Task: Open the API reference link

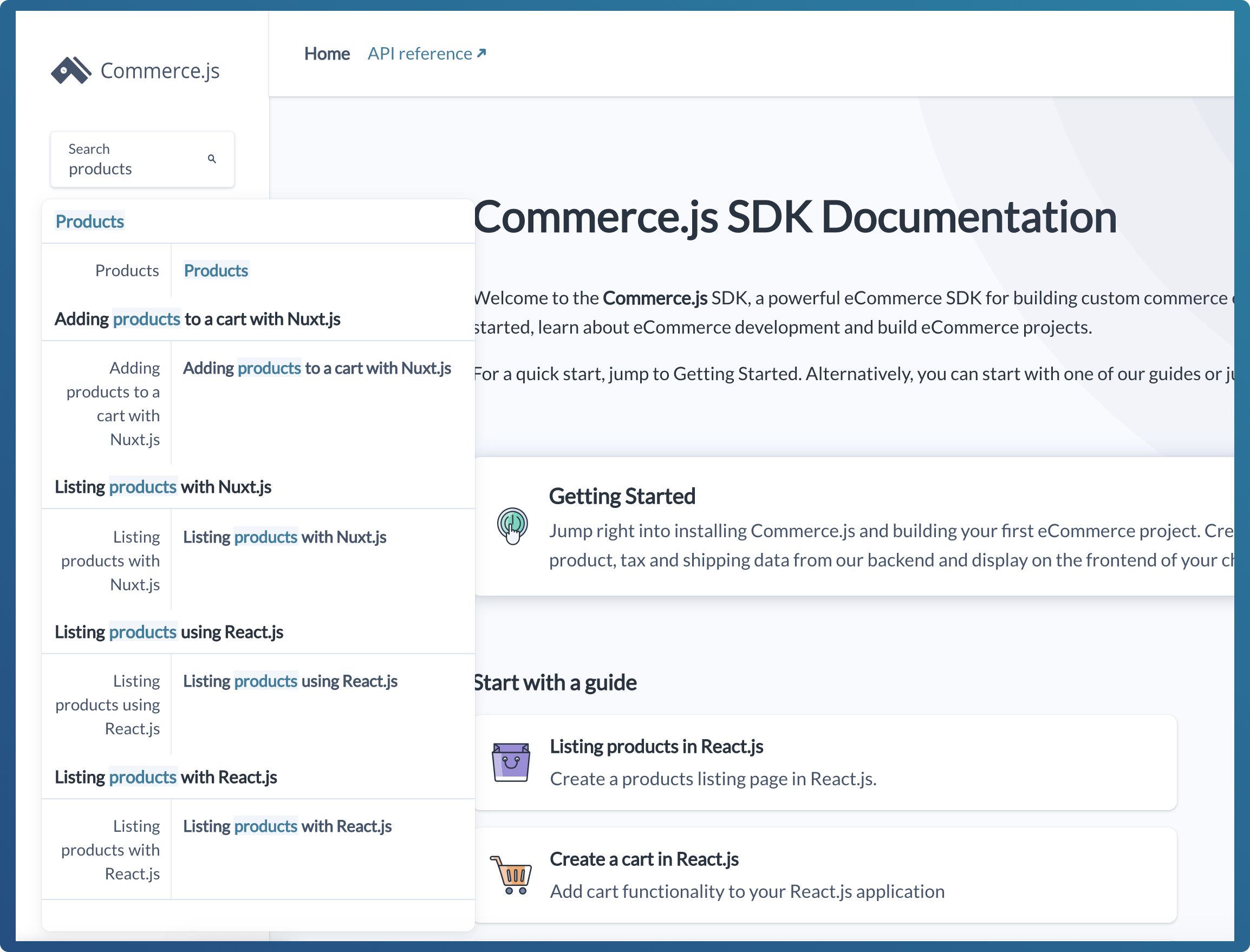Action: point(419,53)
